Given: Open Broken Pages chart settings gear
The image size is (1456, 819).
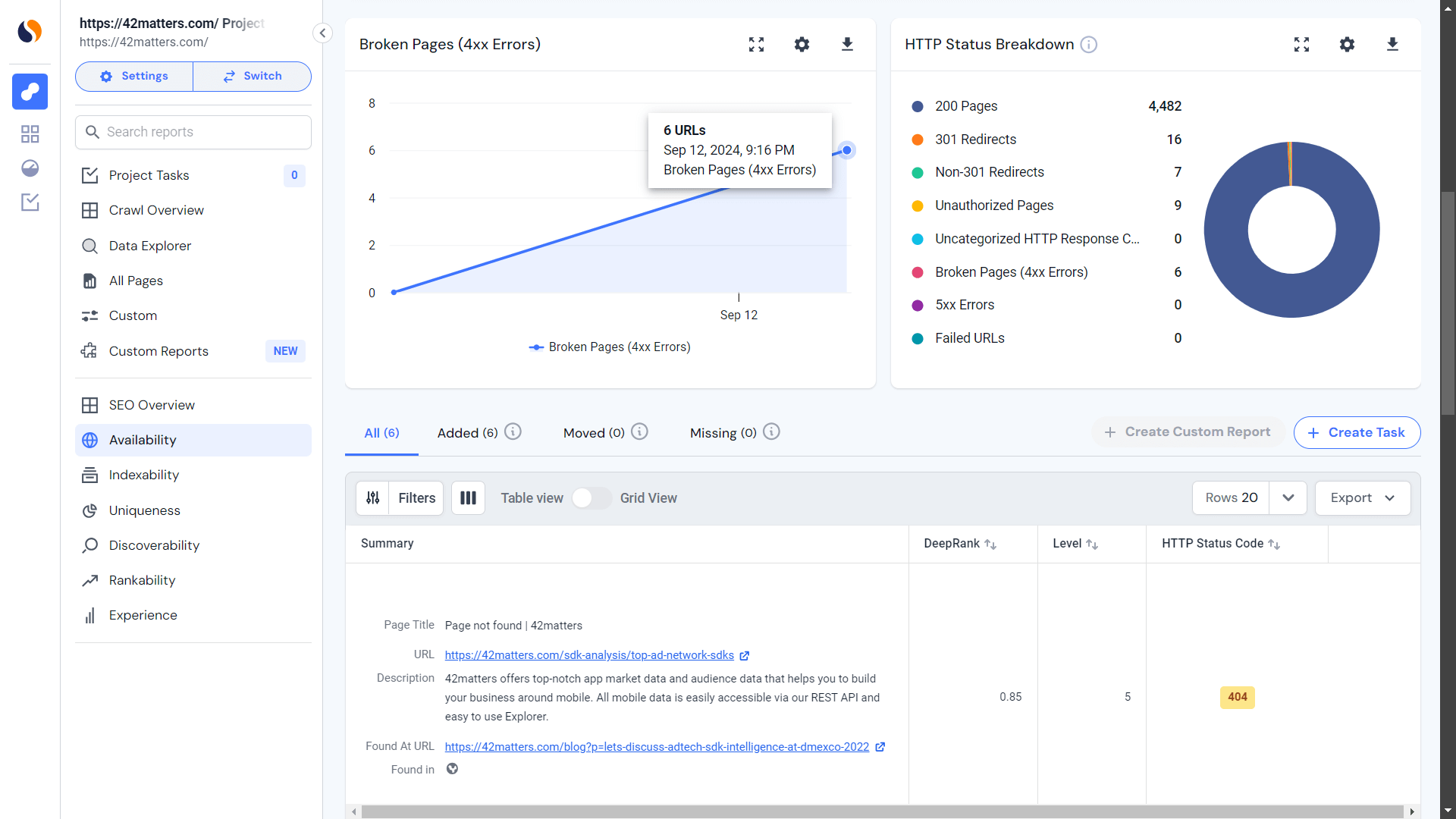Looking at the screenshot, I should point(802,45).
